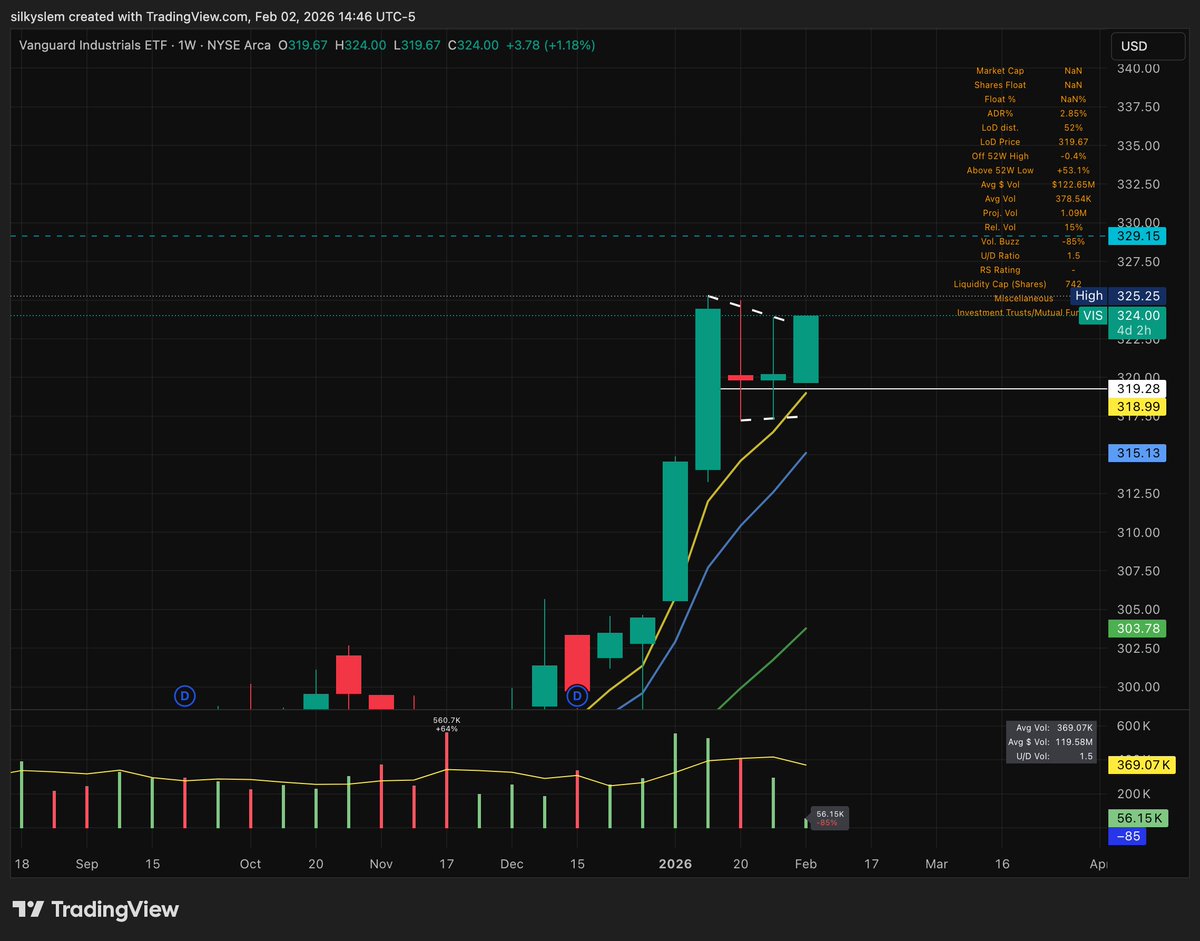The width and height of the screenshot is (1200, 941).
Task: Open the USD currency selector
Action: [x=1146, y=46]
